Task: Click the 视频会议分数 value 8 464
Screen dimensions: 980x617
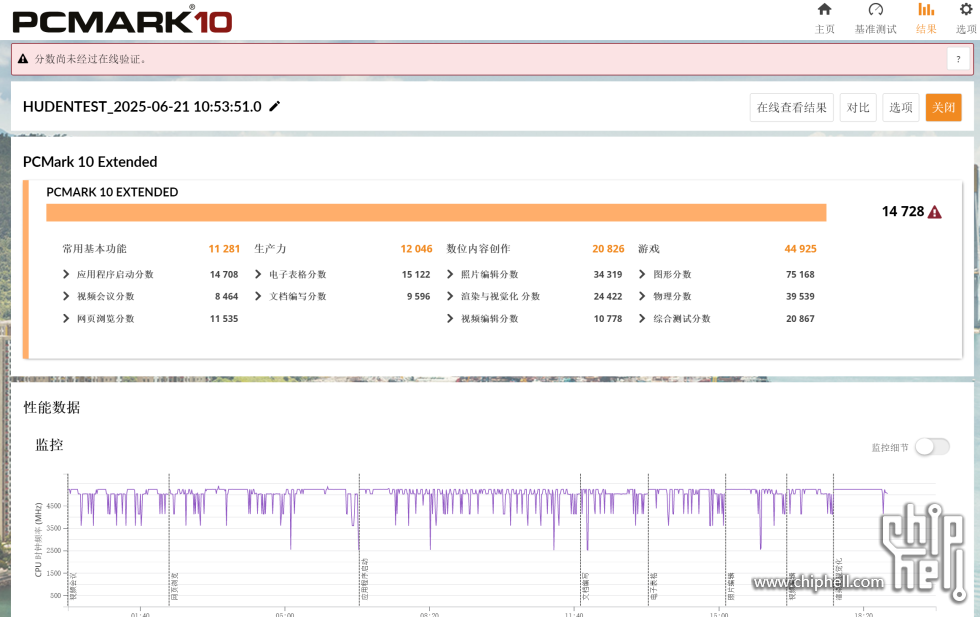Action: pos(227,296)
